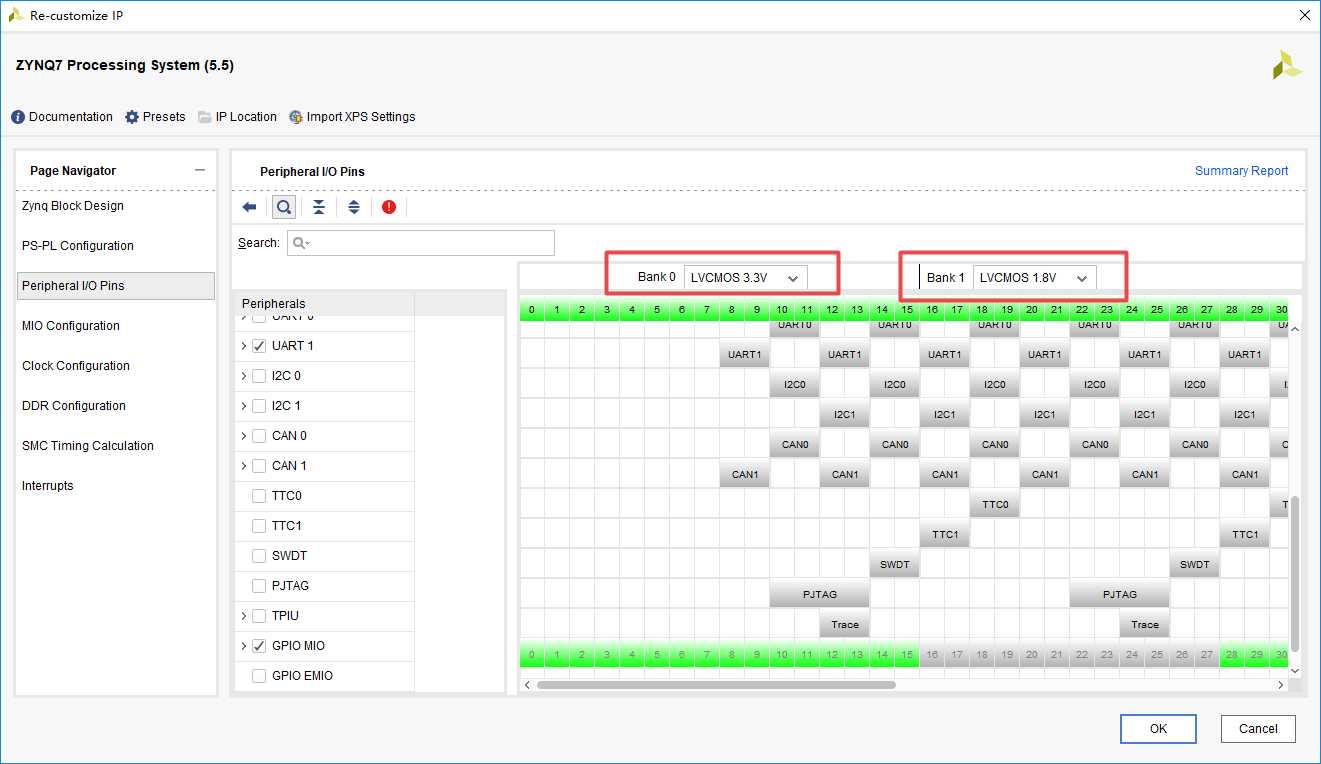Viewport: 1321px width, 764px height.
Task: Click the CAN0 cell under pins 10-11
Action: click(x=795, y=444)
